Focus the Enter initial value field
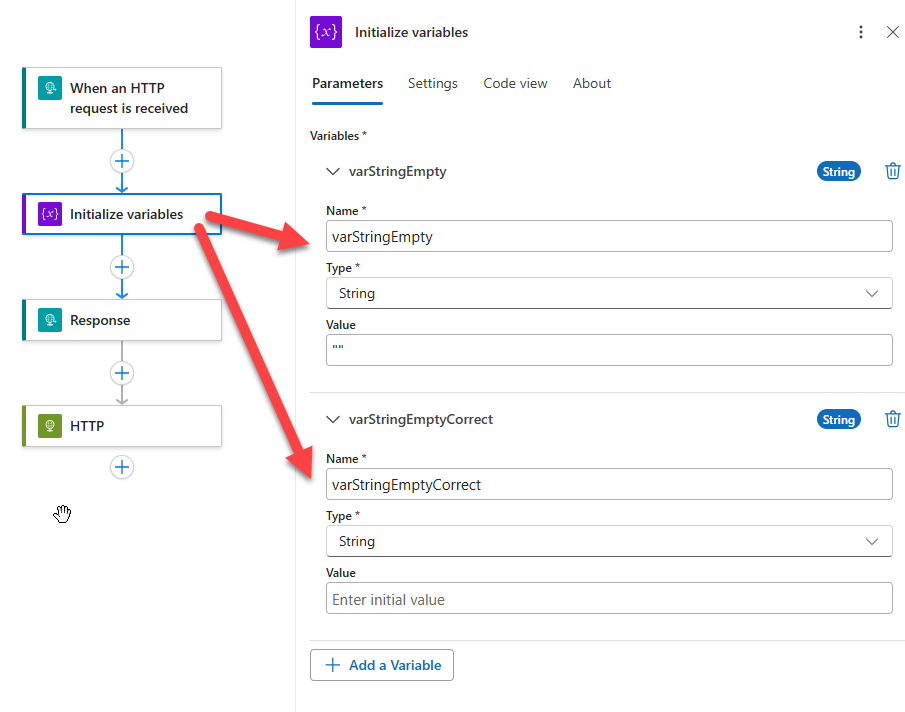 pos(609,598)
